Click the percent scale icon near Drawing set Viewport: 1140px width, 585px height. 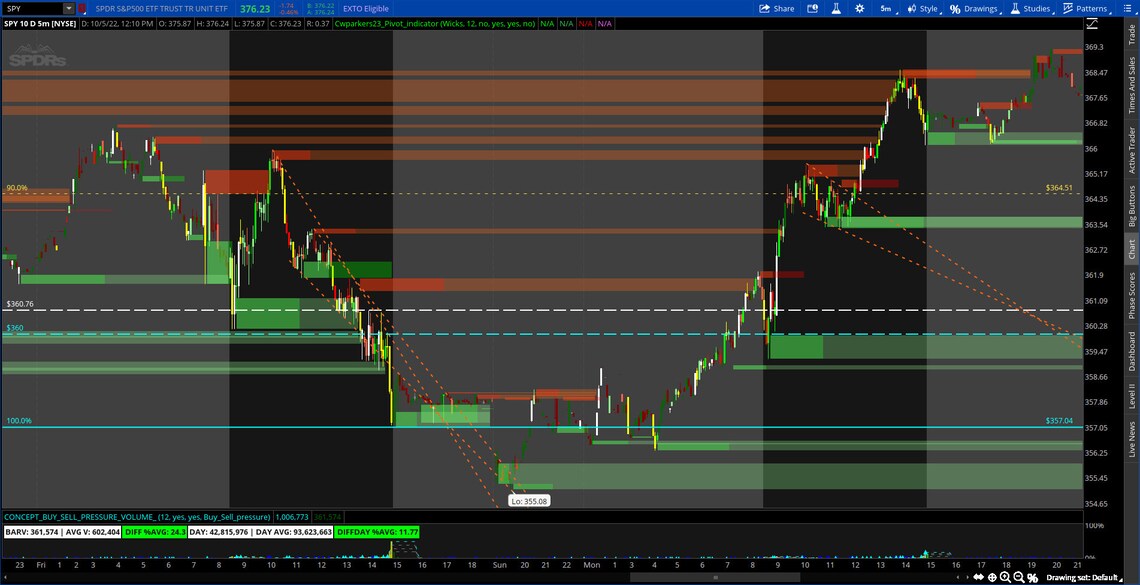[1032, 577]
